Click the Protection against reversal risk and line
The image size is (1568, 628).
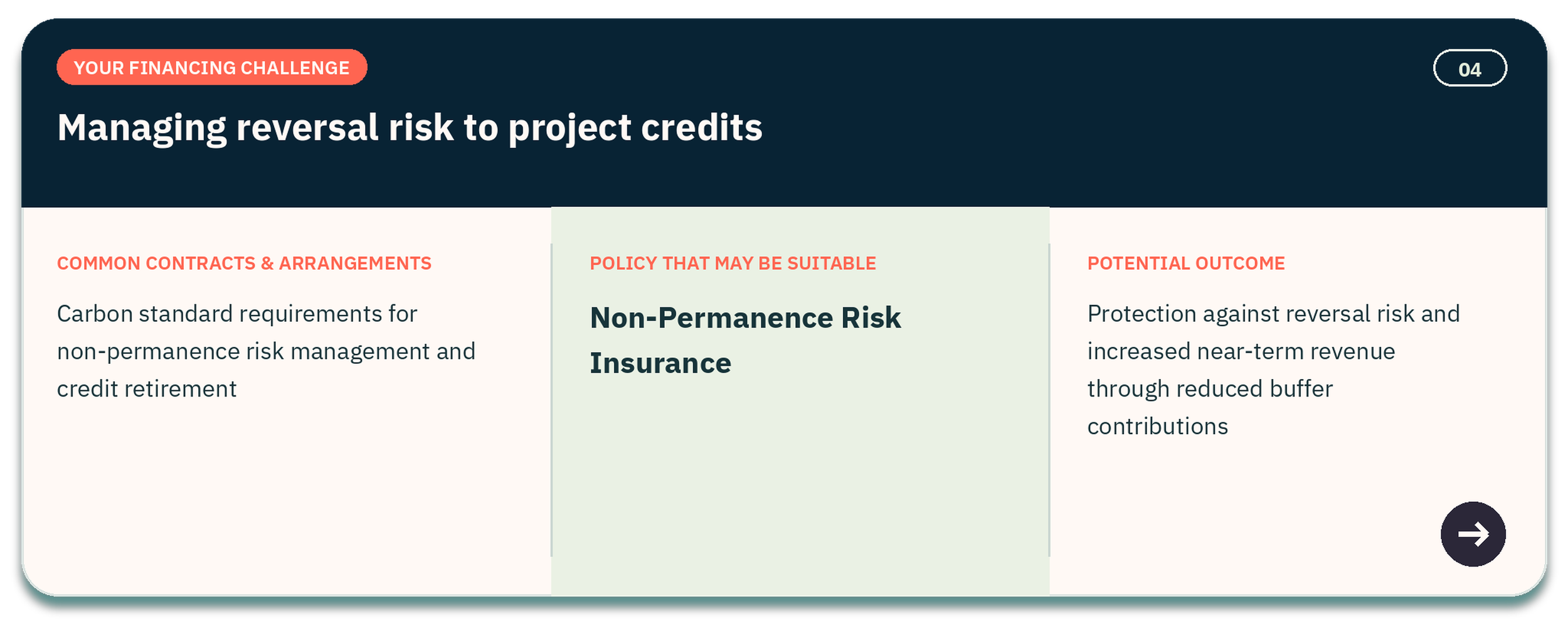(x=1273, y=314)
